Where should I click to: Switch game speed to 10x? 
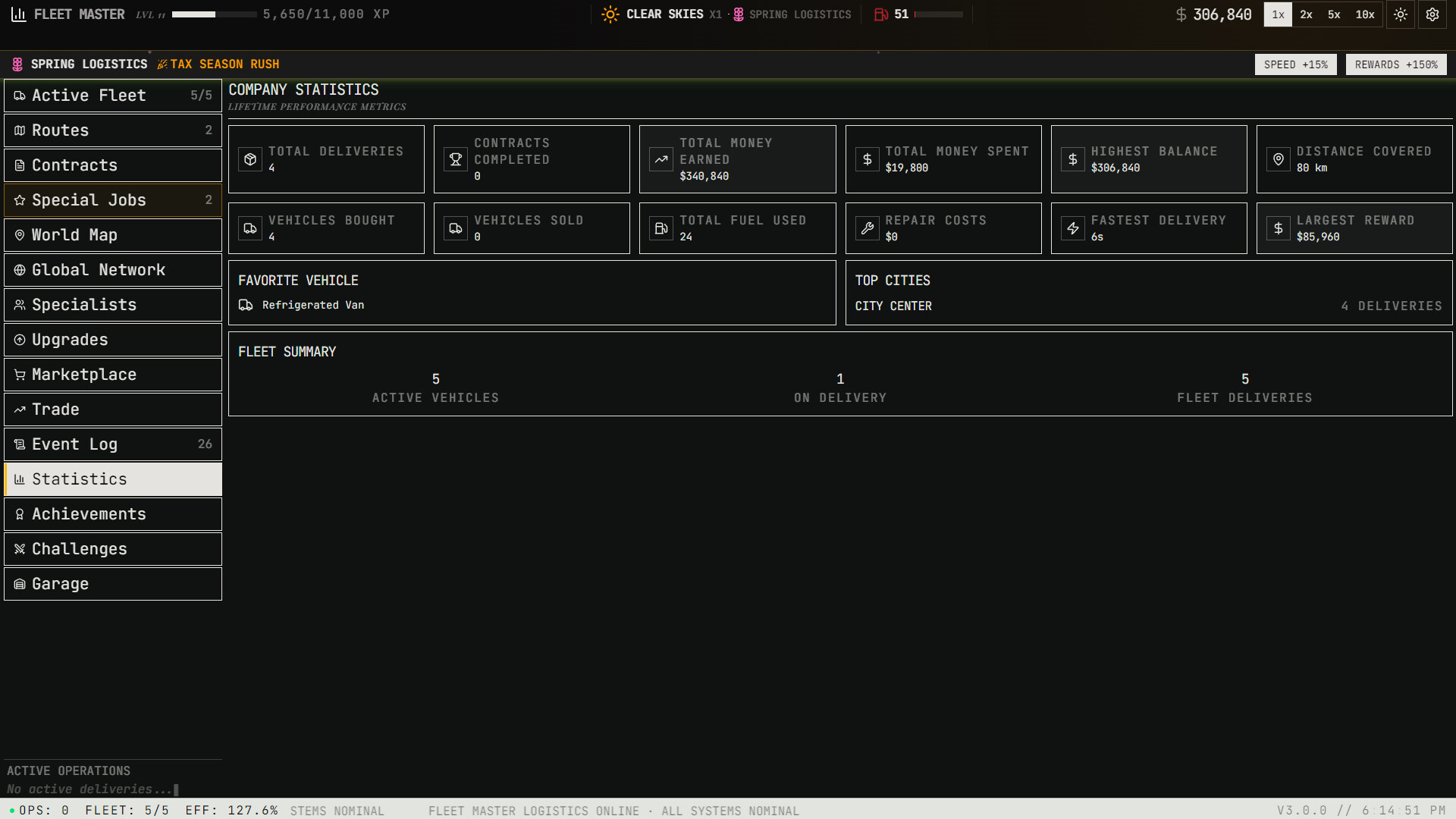(x=1365, y=14)
